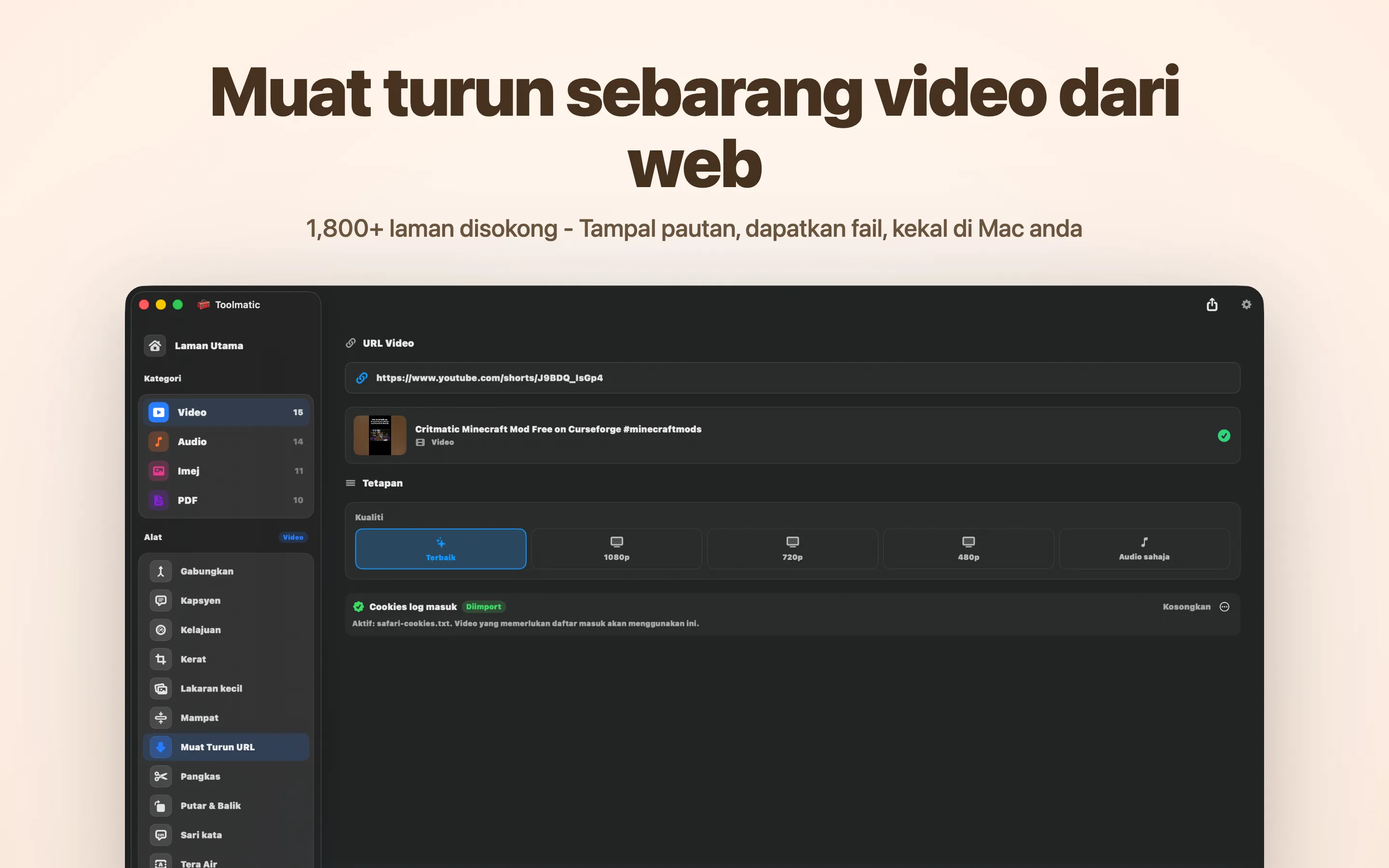Click the green Cookies log masuk check icon

(x=359, y=607)
